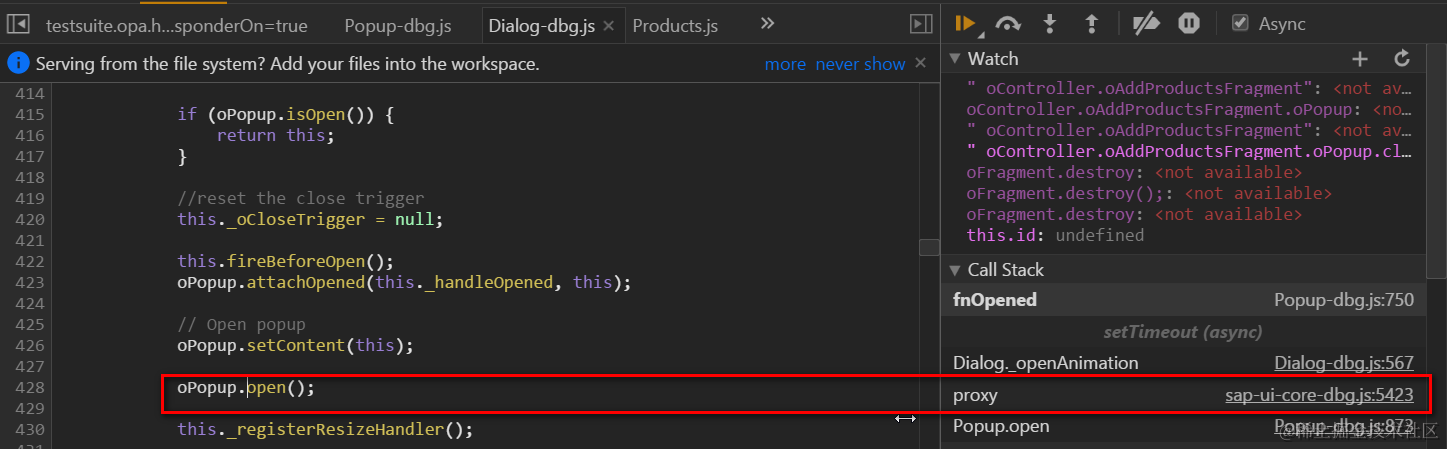The width and height of the screenshot is (1447, 449).
Task: Select the oController.oAddProductsFragment.oPopup.cl… watch entry
Action: pos(1189,152)
